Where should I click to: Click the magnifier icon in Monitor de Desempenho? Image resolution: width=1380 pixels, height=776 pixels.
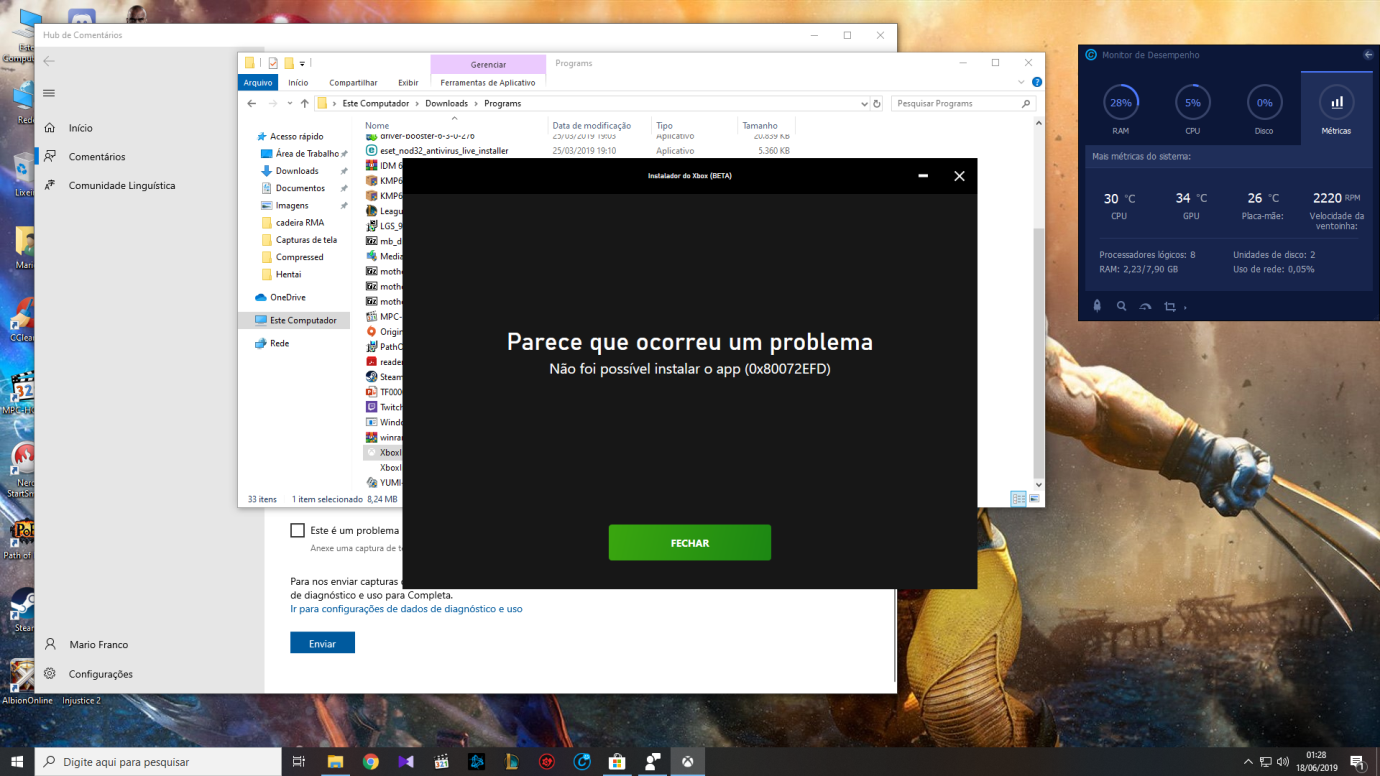click(1121, 306)
